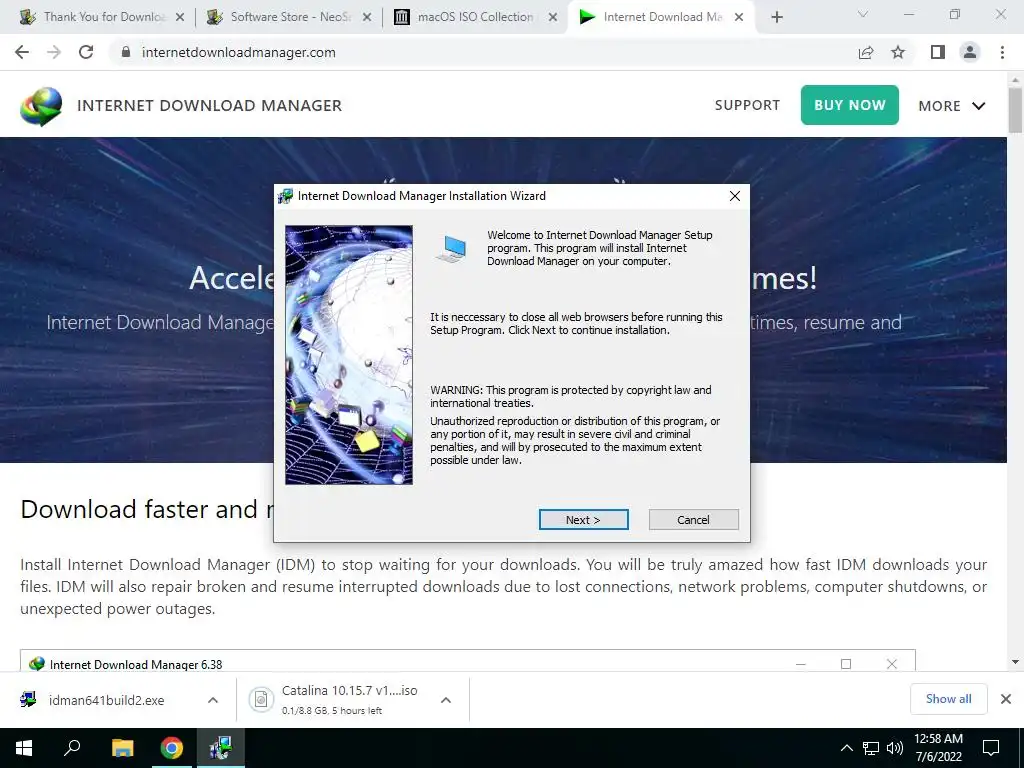This screenshot has height=768, width=1024.
Task: Close the downloads bar
Action: pos(1006,699)
